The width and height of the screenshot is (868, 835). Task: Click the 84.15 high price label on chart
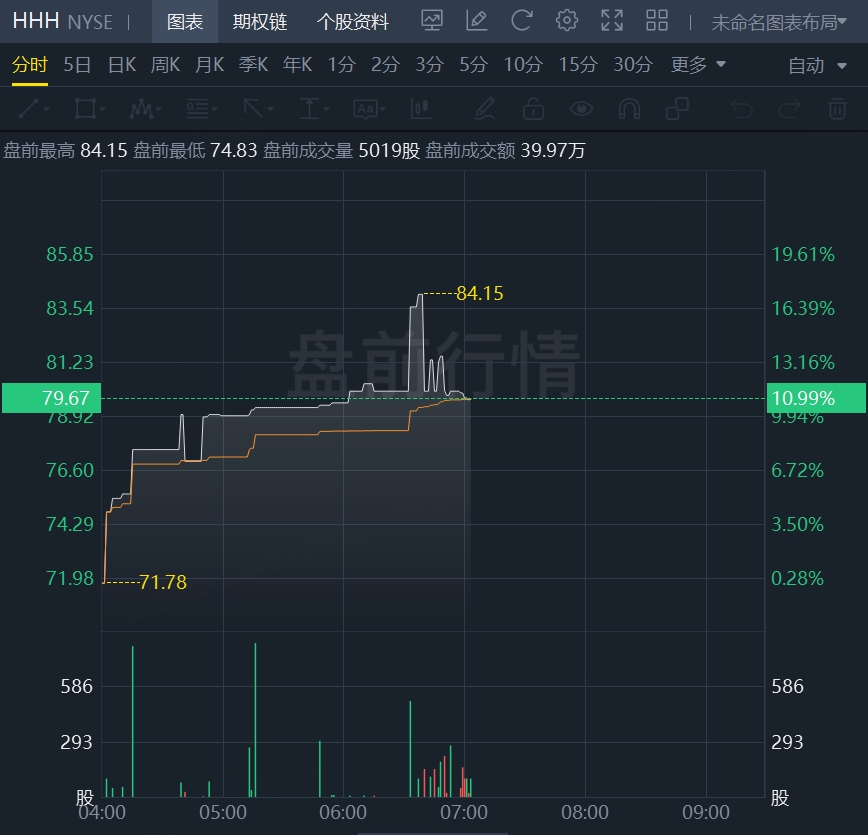(x=479, y=293)
